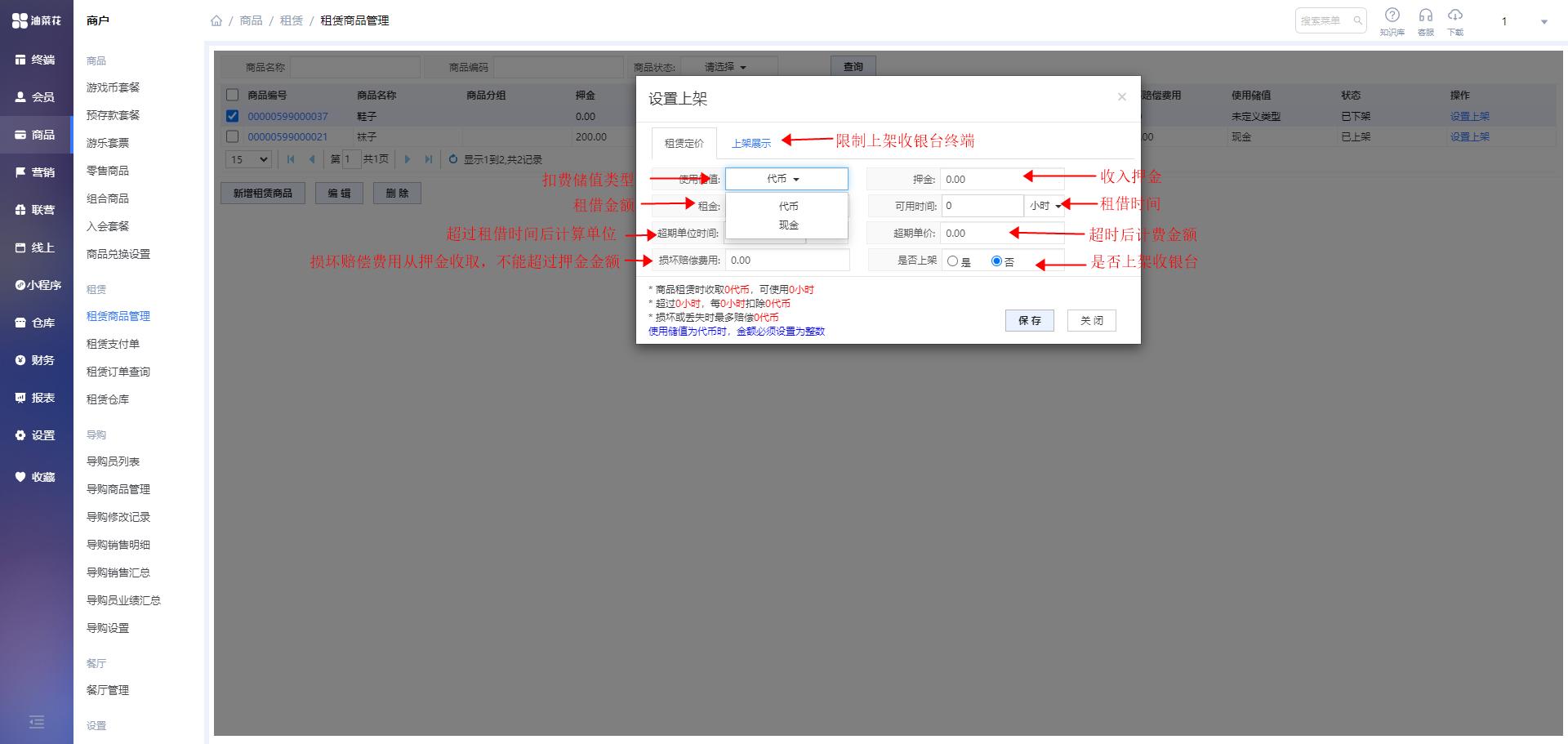This screenshot has height=744, width=1568.
Task: Go to last page of the table
Action: (x=428, y=159)
